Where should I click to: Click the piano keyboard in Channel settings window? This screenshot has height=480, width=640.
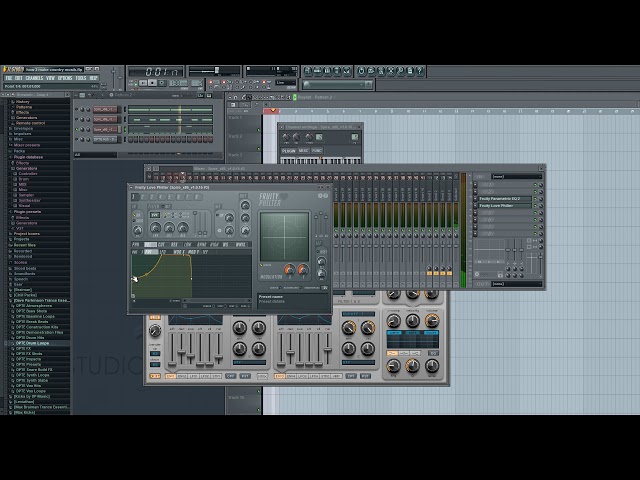(320, 161)
